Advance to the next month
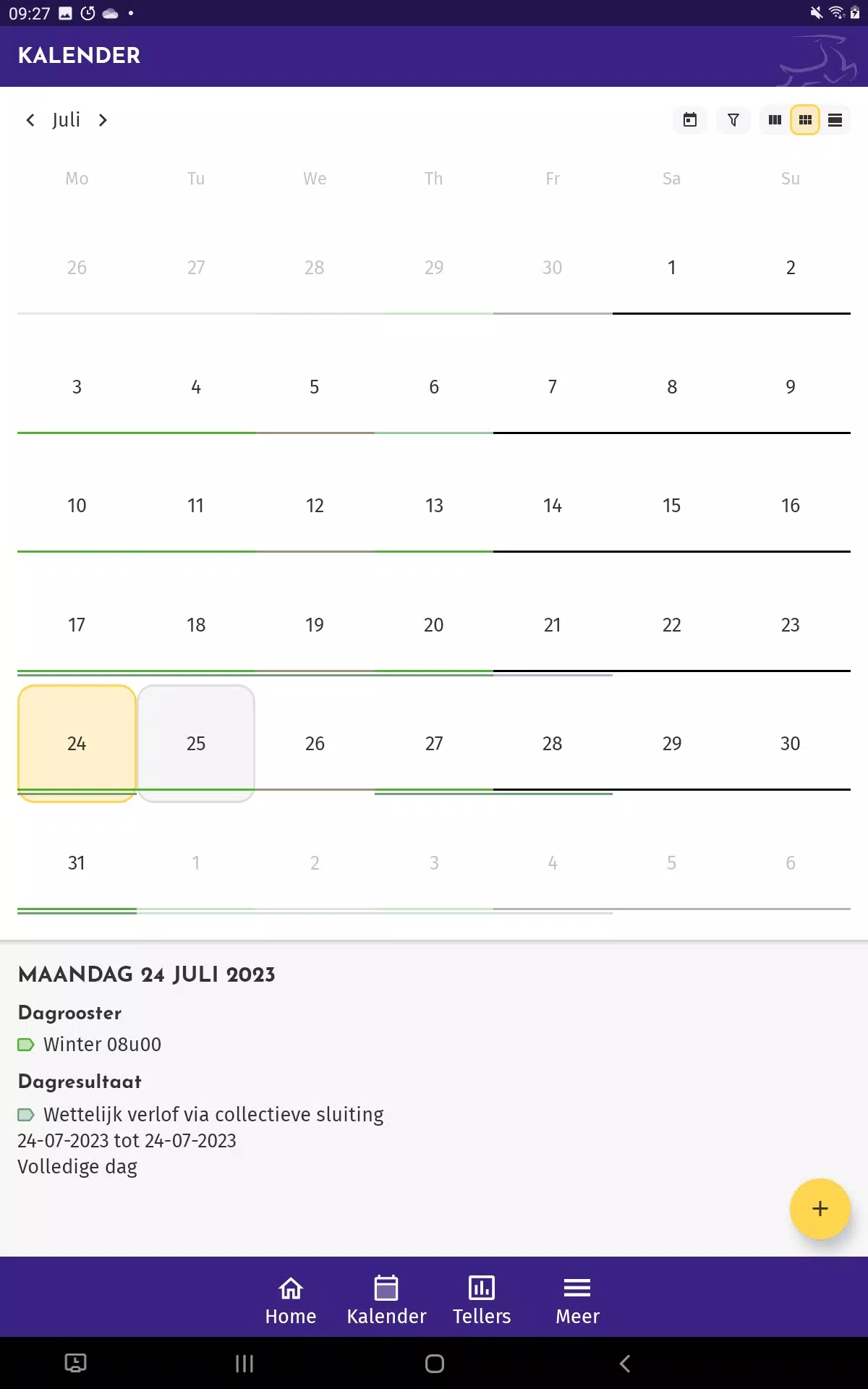Screen dimensions: 868x1389 [x=103, y=120]
